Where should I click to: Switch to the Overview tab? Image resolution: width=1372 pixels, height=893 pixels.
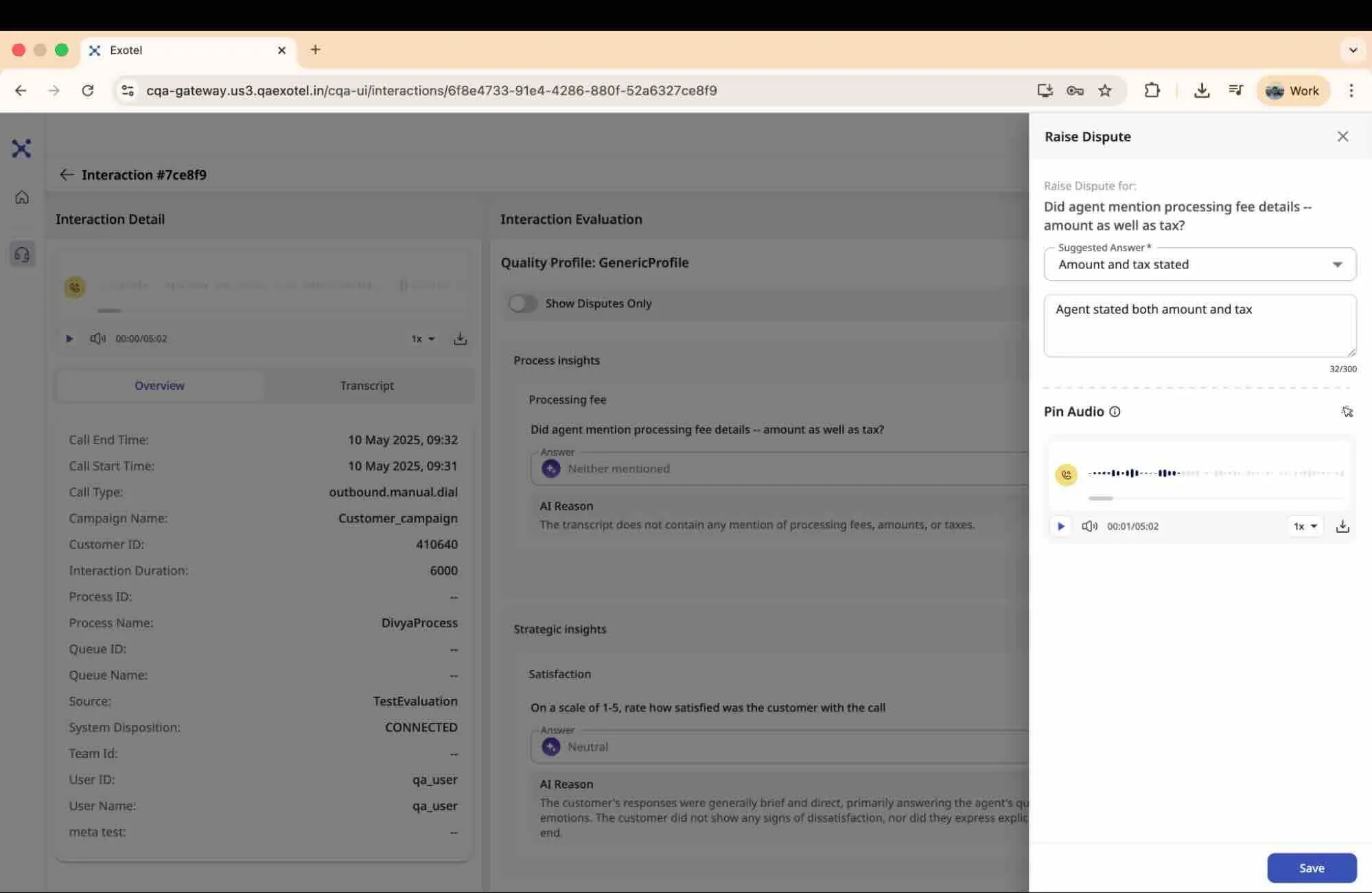click(159, 386)
